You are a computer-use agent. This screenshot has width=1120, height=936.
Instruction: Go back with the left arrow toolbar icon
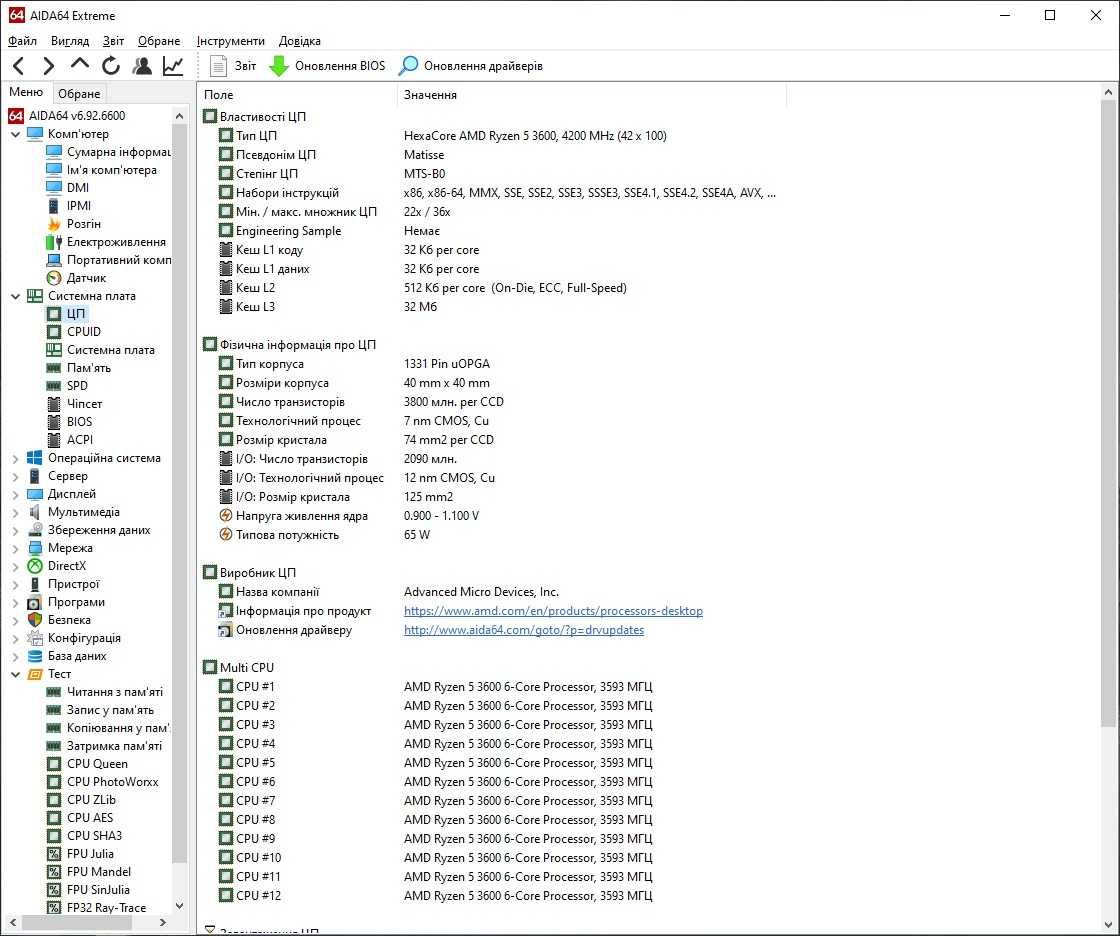point(19,66)
